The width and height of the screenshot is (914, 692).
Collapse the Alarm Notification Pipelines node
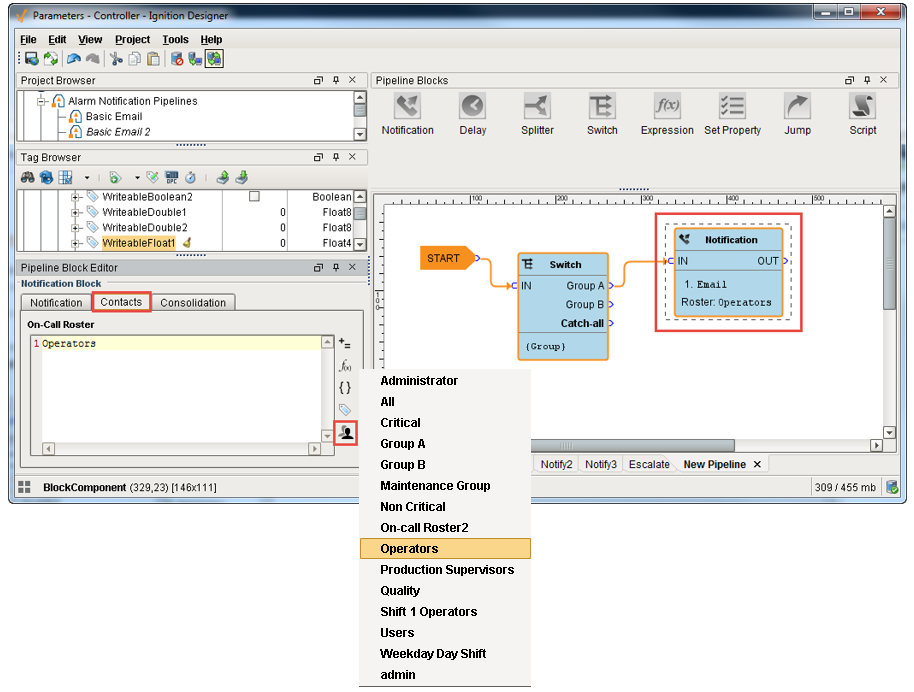[x=41, y=101]
